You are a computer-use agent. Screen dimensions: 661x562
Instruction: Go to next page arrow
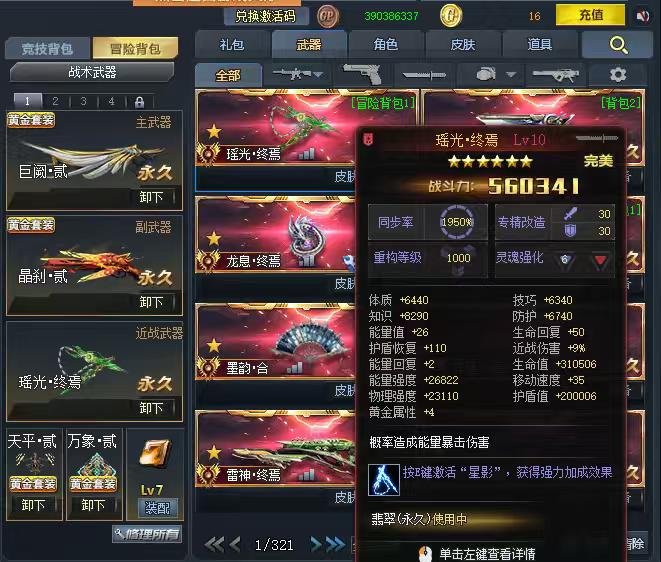pyautogui.click(x=316, y=544)
